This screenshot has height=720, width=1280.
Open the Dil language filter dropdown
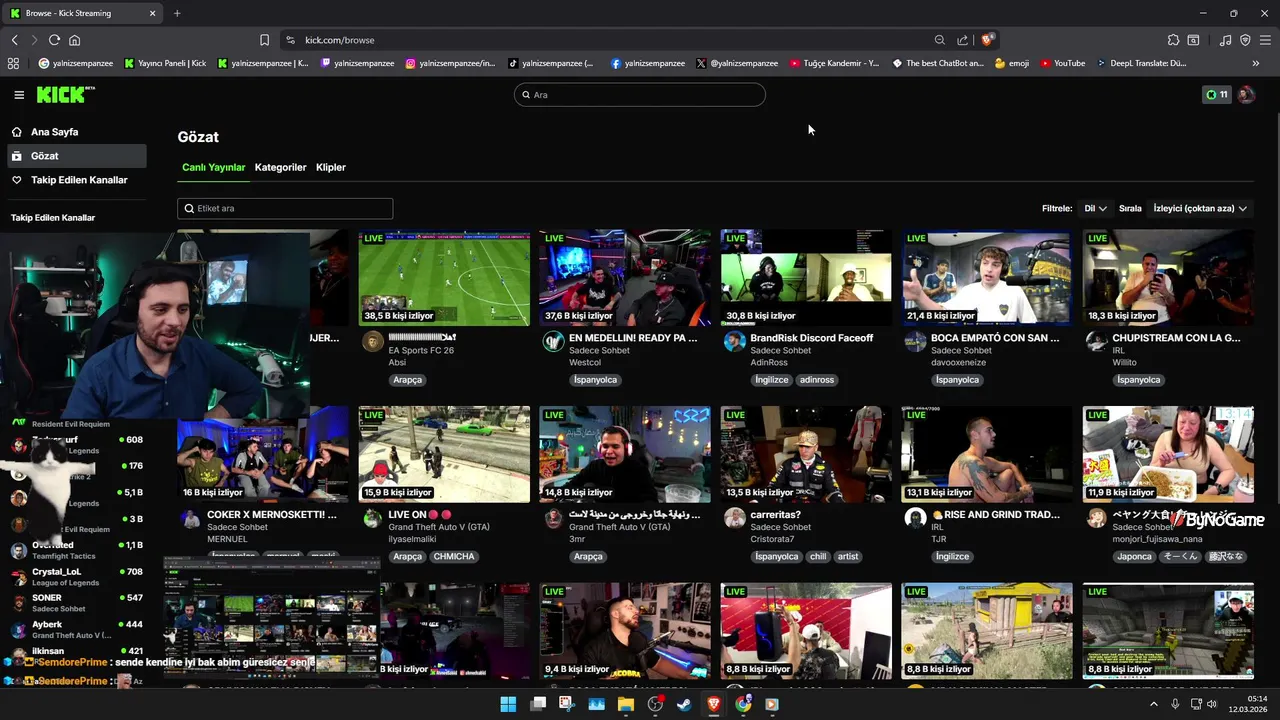[x=1095, y=208]
